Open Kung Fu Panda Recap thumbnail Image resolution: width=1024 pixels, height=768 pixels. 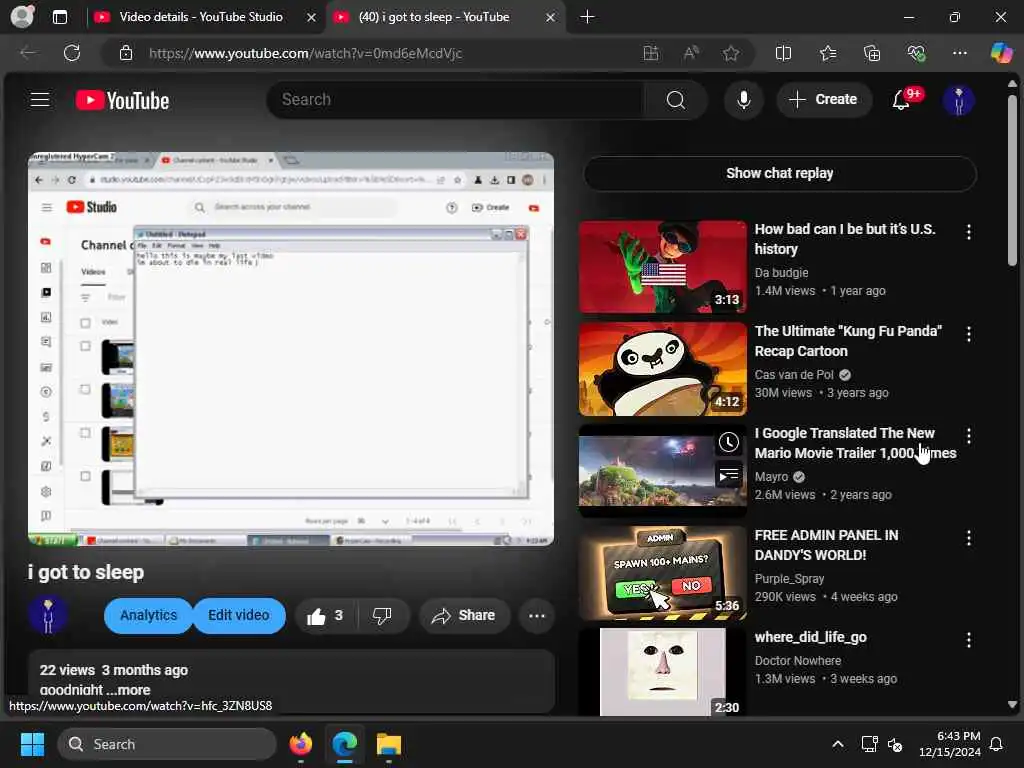(662, 369)
